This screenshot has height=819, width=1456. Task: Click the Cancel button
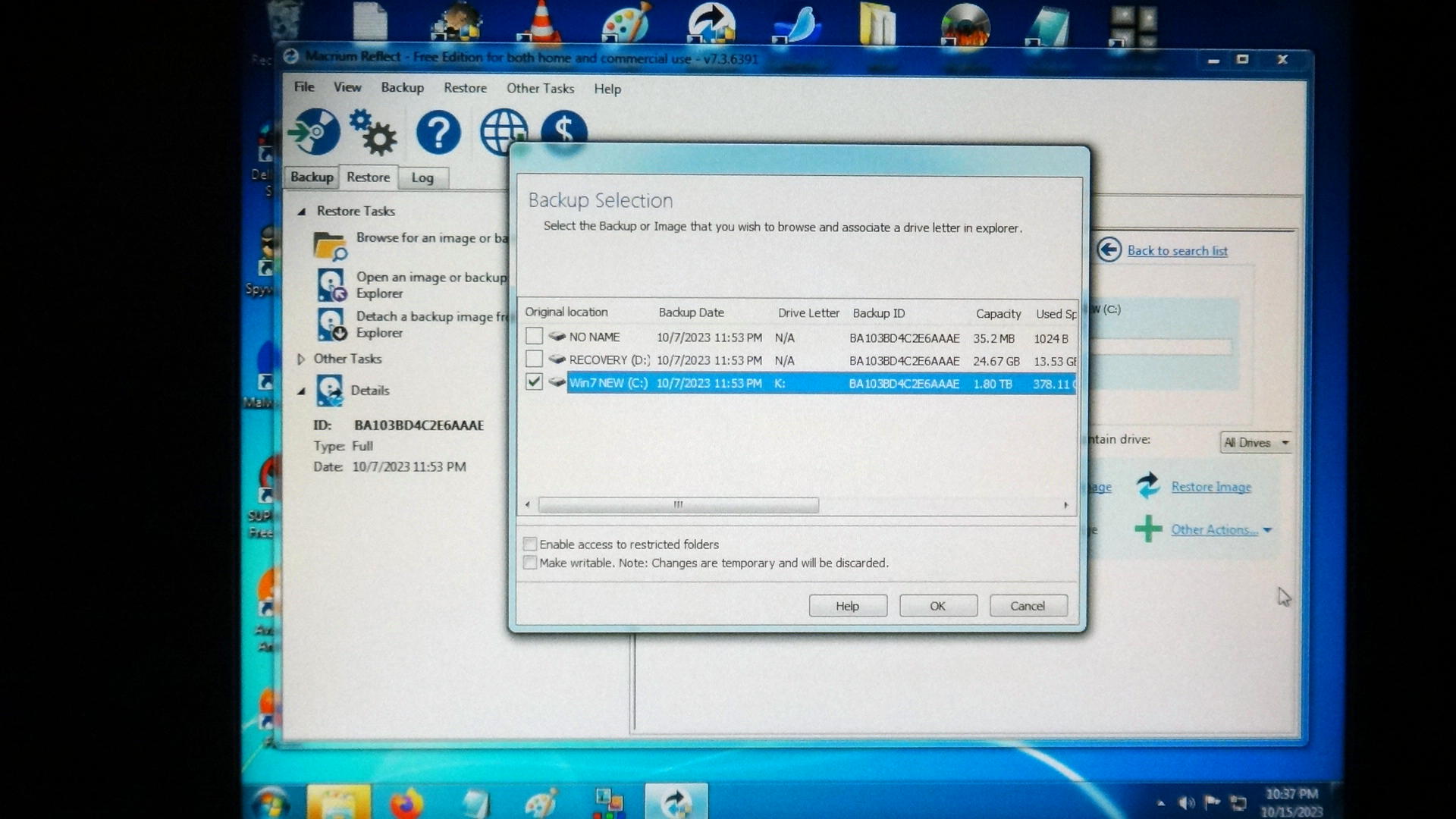(x=1028, y=605)
